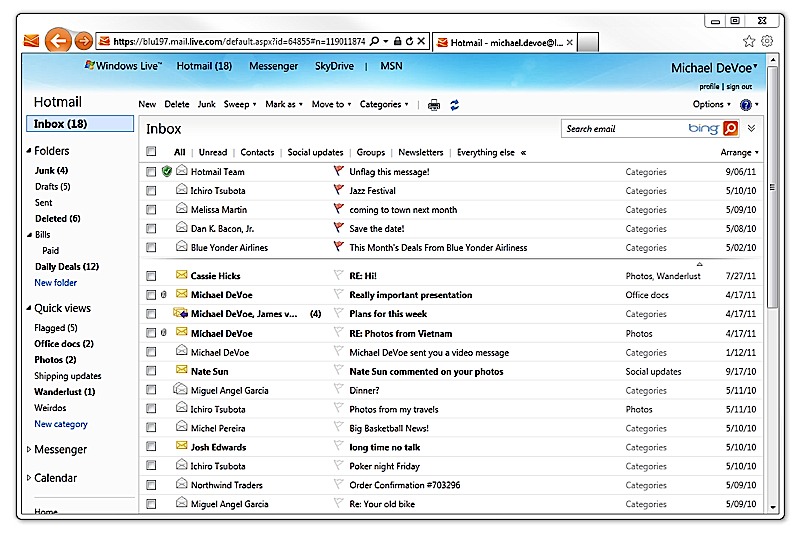The height and width of the screenshot is (535, 800).
Task: Filter inbox by Unread
Action: (213, 152)
